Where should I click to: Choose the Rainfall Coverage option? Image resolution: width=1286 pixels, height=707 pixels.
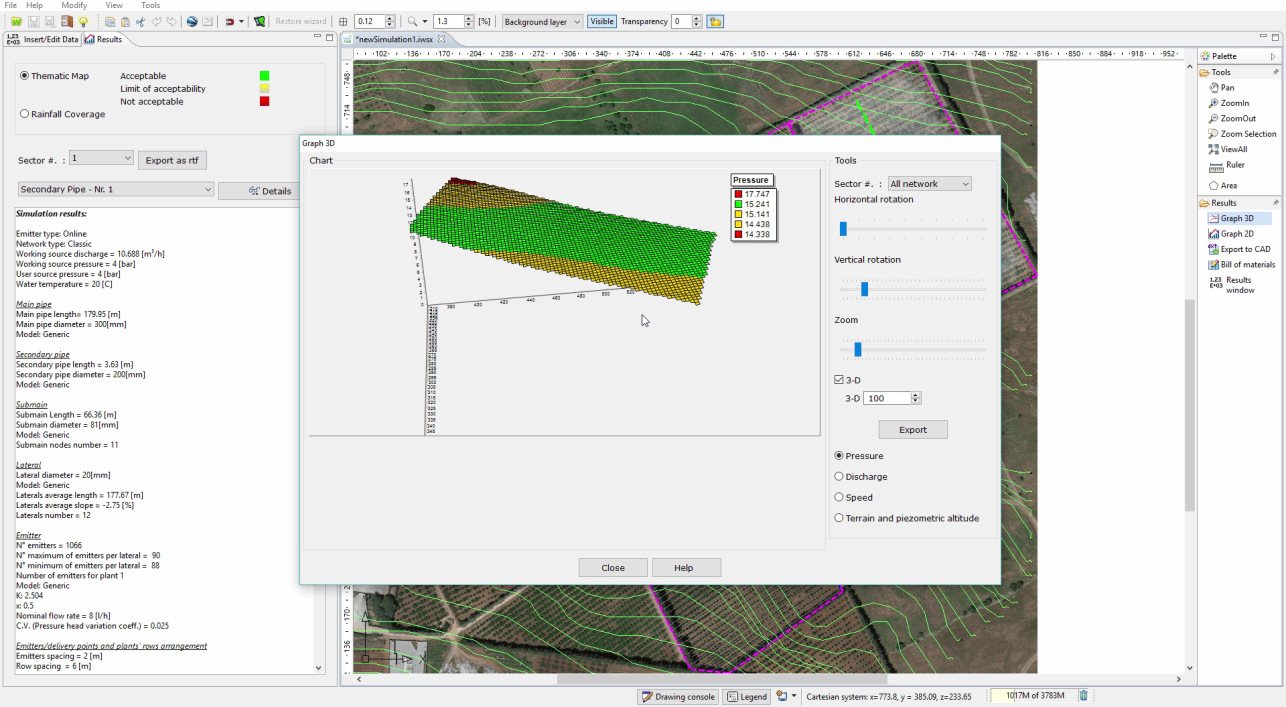point(25,114)
